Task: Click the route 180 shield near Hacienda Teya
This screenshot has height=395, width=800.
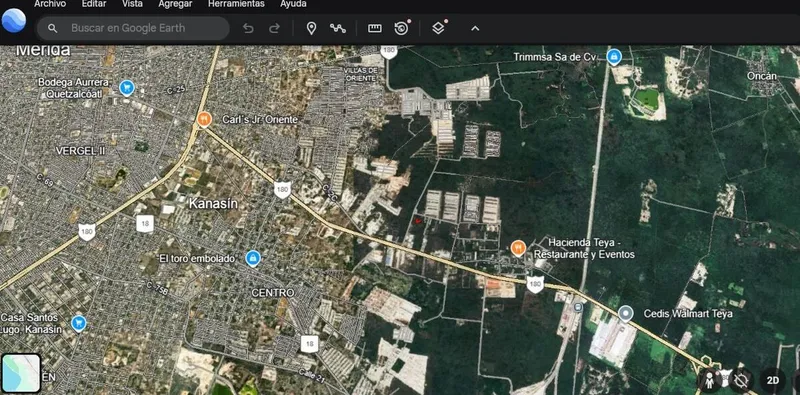Action: point(535,284)
